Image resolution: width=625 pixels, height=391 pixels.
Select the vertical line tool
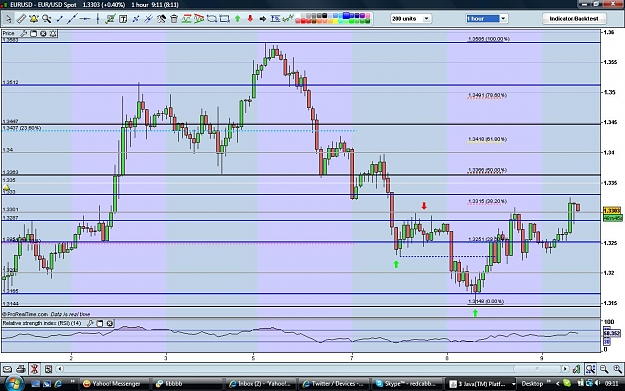[98, 19]
